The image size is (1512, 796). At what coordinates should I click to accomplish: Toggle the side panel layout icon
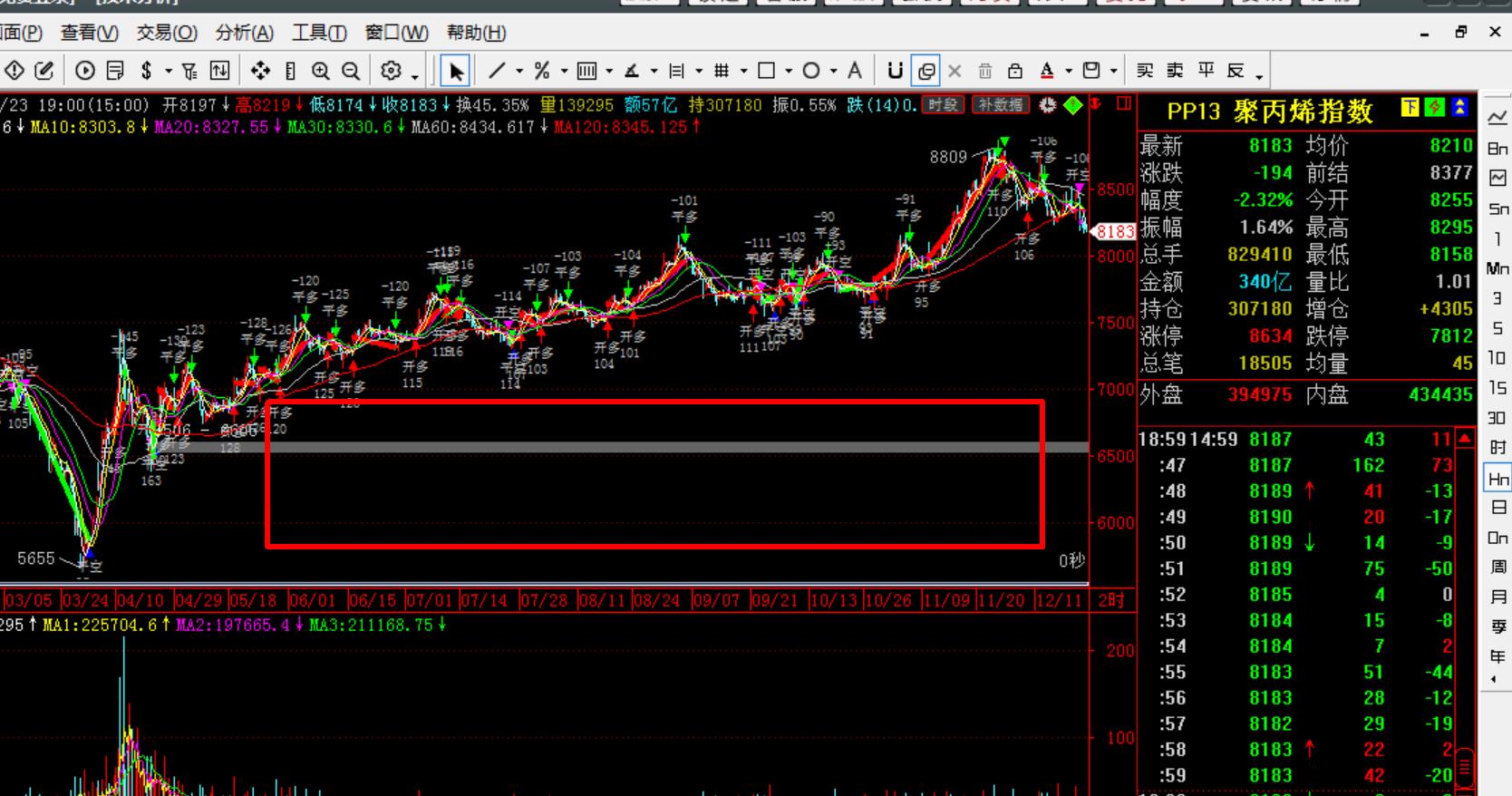tap(1124, 104)
